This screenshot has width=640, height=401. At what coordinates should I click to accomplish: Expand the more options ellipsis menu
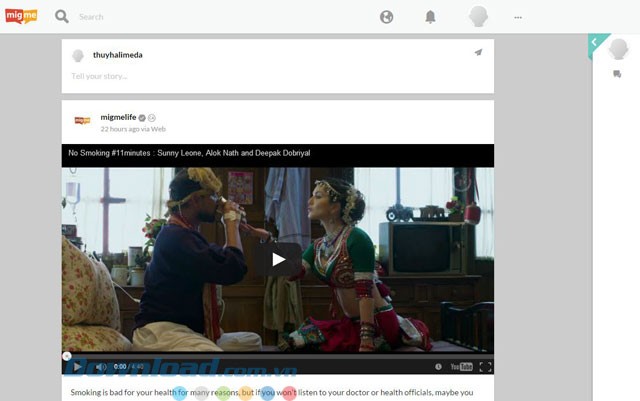517,17
